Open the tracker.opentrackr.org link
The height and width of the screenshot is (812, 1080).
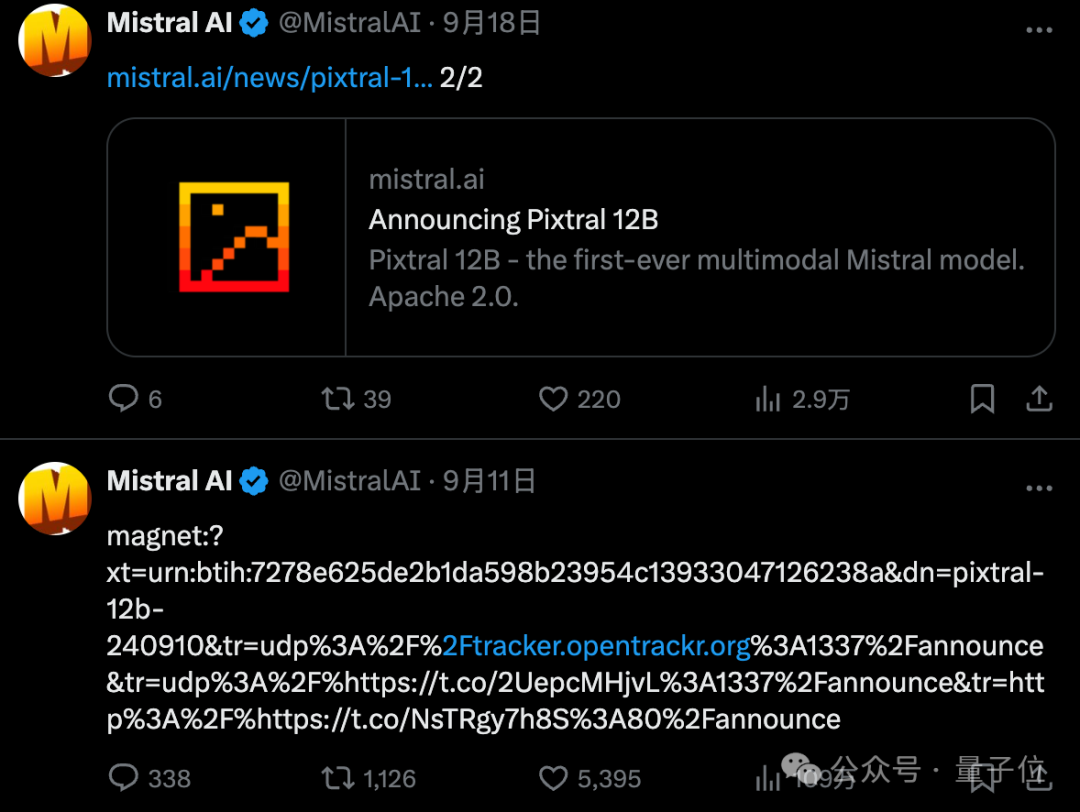tap(596, 646)
